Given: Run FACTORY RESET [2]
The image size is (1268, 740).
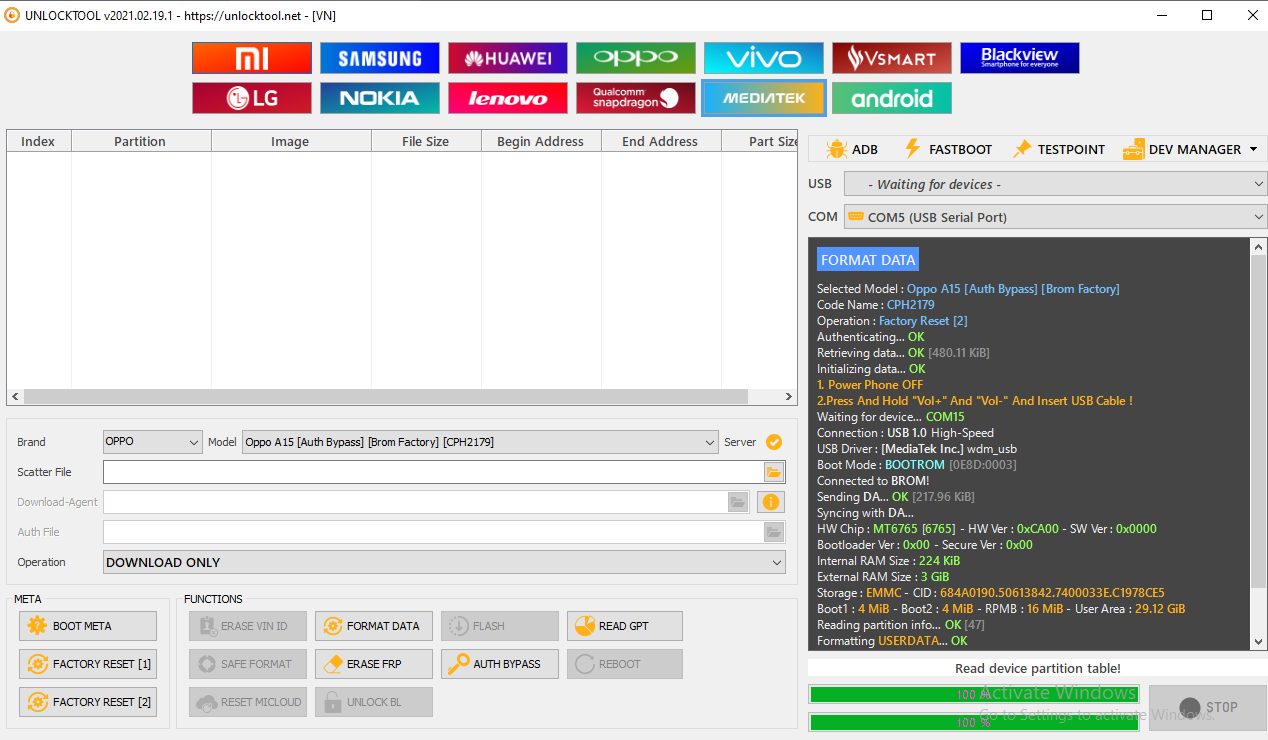Looking at the screenshot, I should click(x=88, y=702).
